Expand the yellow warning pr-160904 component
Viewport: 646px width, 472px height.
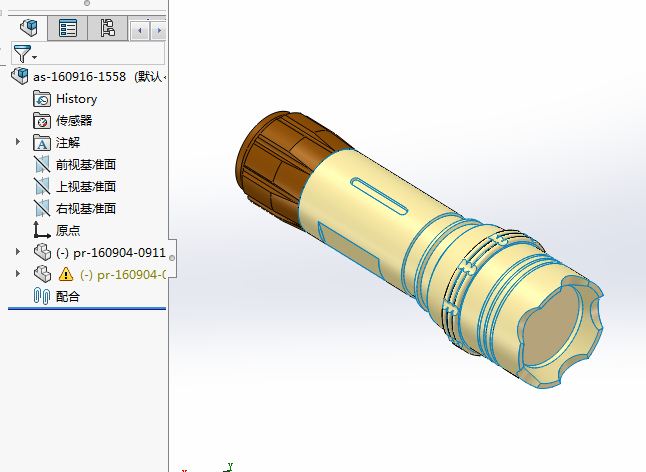point(17,273)
